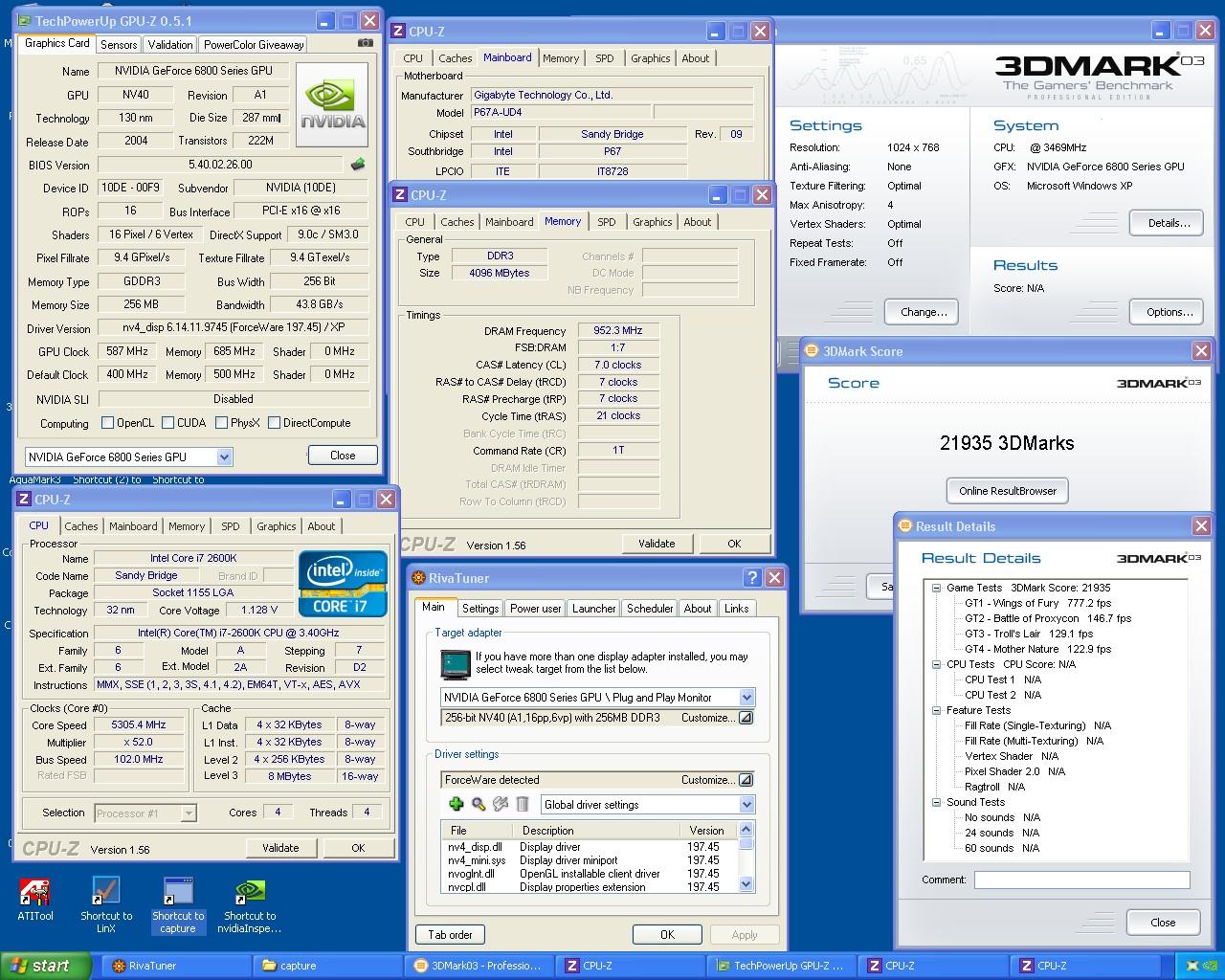Open the capture folder taskbar button
This screenshot has height=980, width=1225.
tap(325, 966)
